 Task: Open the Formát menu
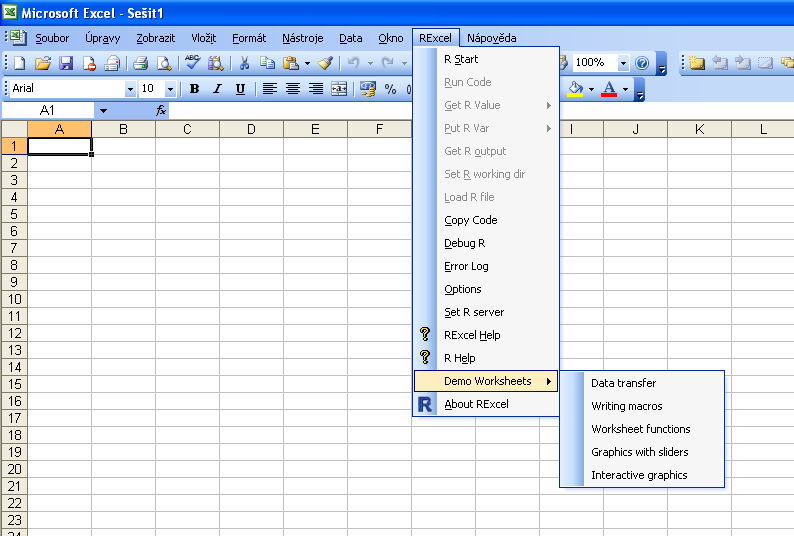tap(249, 38)
